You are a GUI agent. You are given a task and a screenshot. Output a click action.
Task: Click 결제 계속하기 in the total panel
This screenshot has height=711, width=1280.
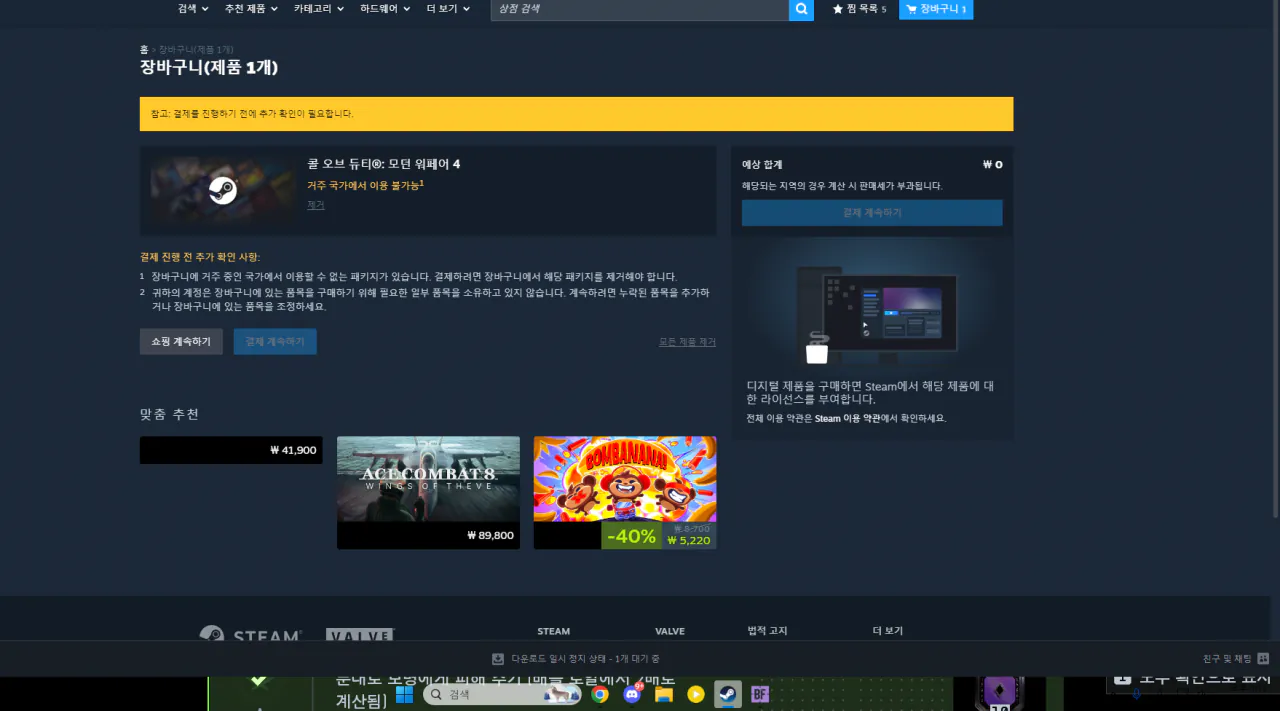click(x=872, y=213)
